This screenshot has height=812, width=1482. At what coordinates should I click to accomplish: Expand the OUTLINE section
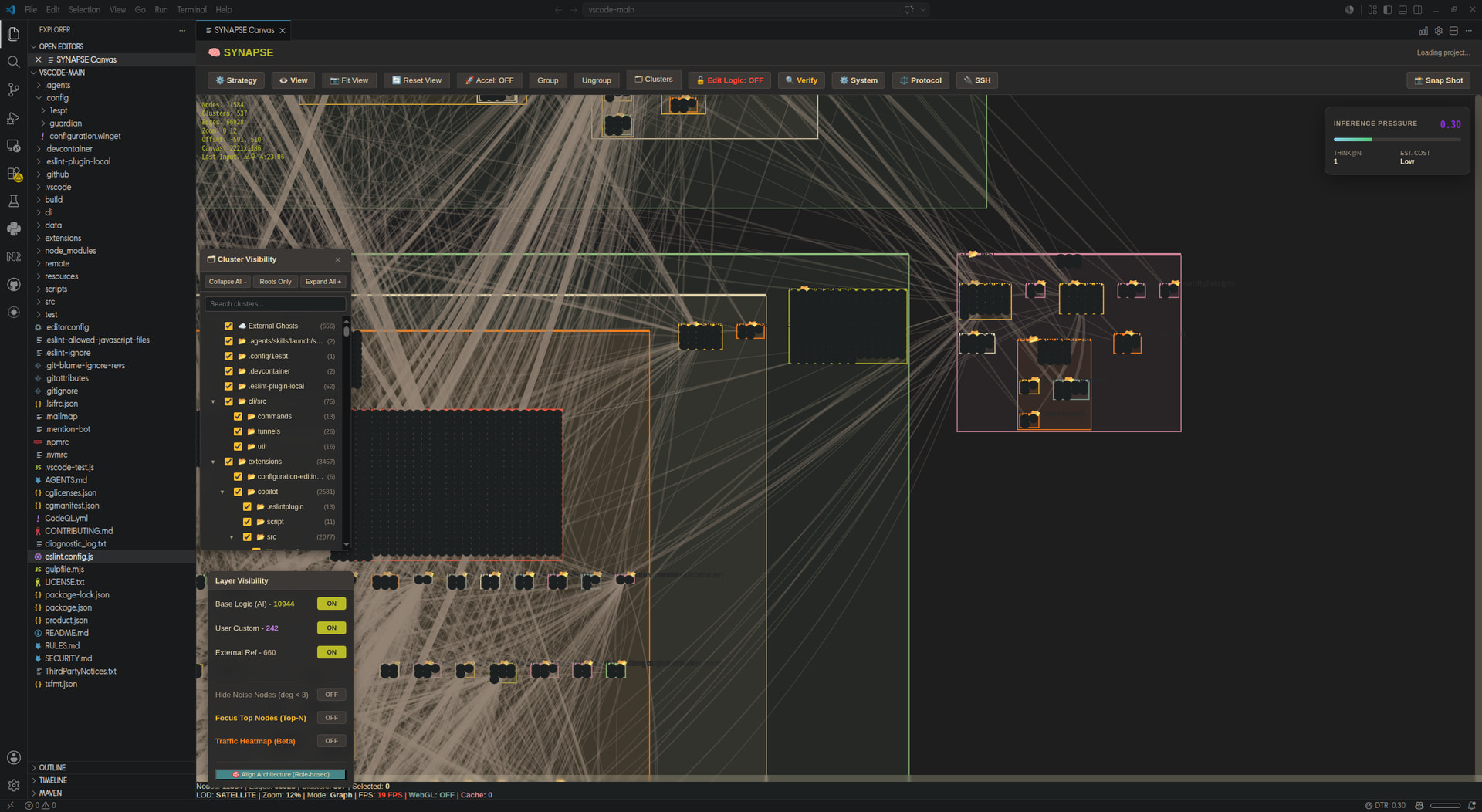[x=52, y=767]
